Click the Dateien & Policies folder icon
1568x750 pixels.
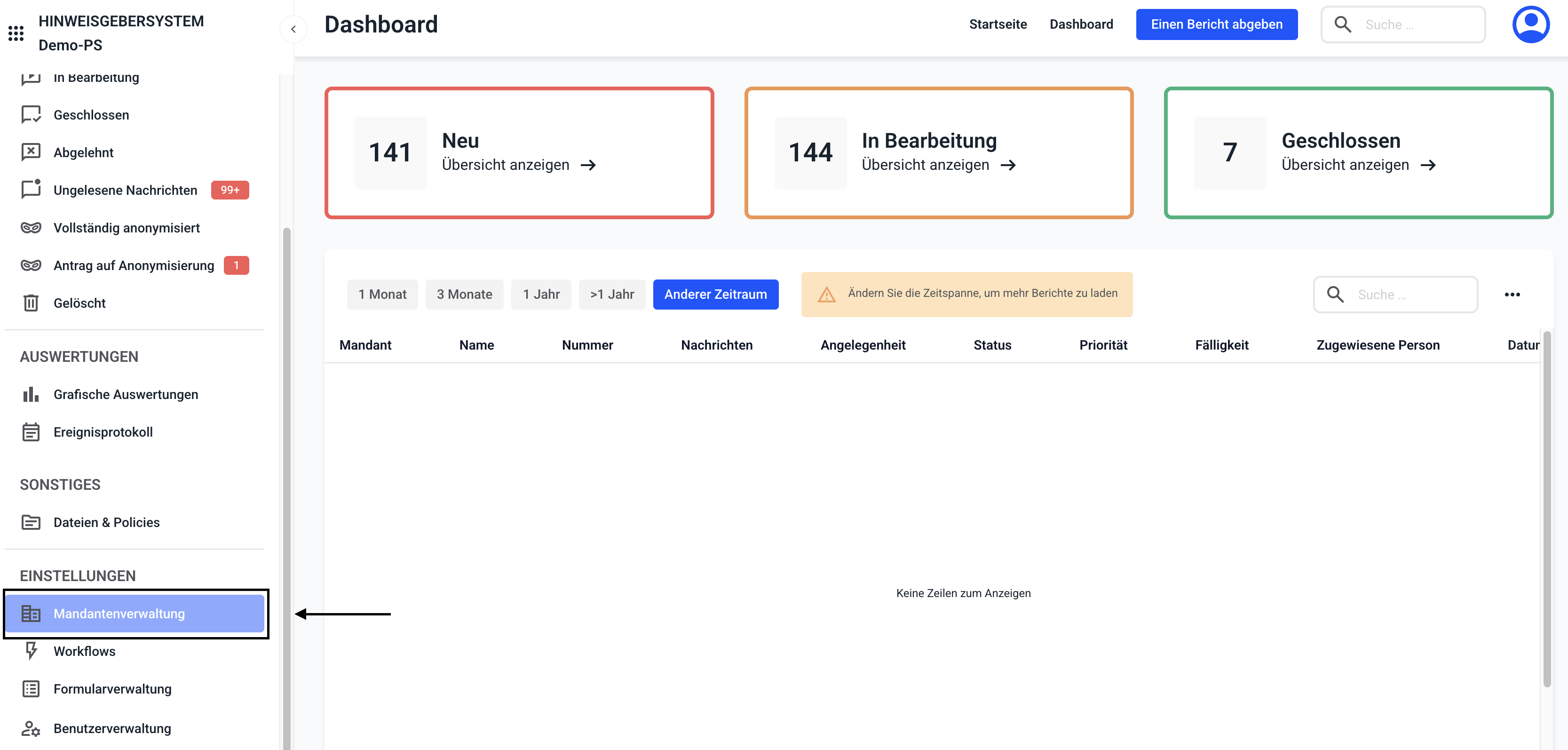[31, 522]
